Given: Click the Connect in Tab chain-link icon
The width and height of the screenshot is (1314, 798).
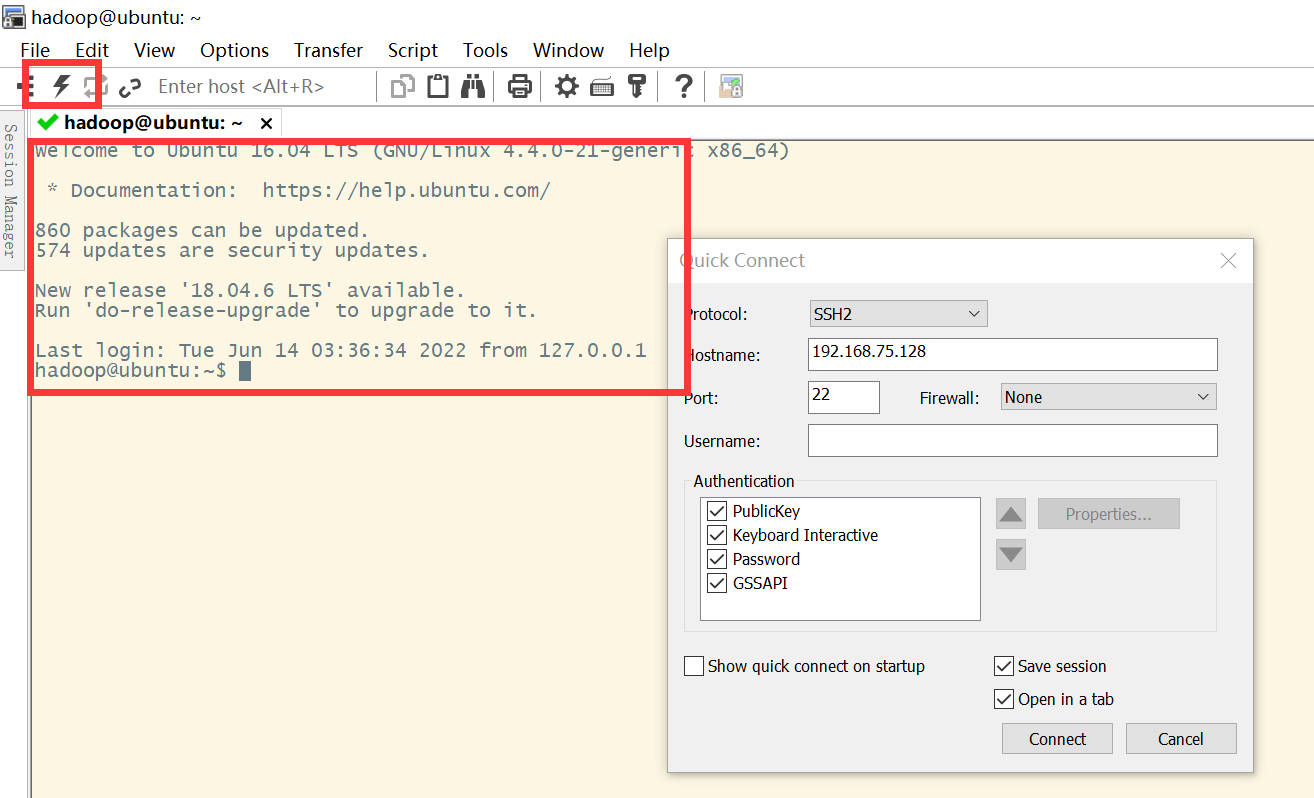Looking at the screenshot, I should (x=130, y=87).
